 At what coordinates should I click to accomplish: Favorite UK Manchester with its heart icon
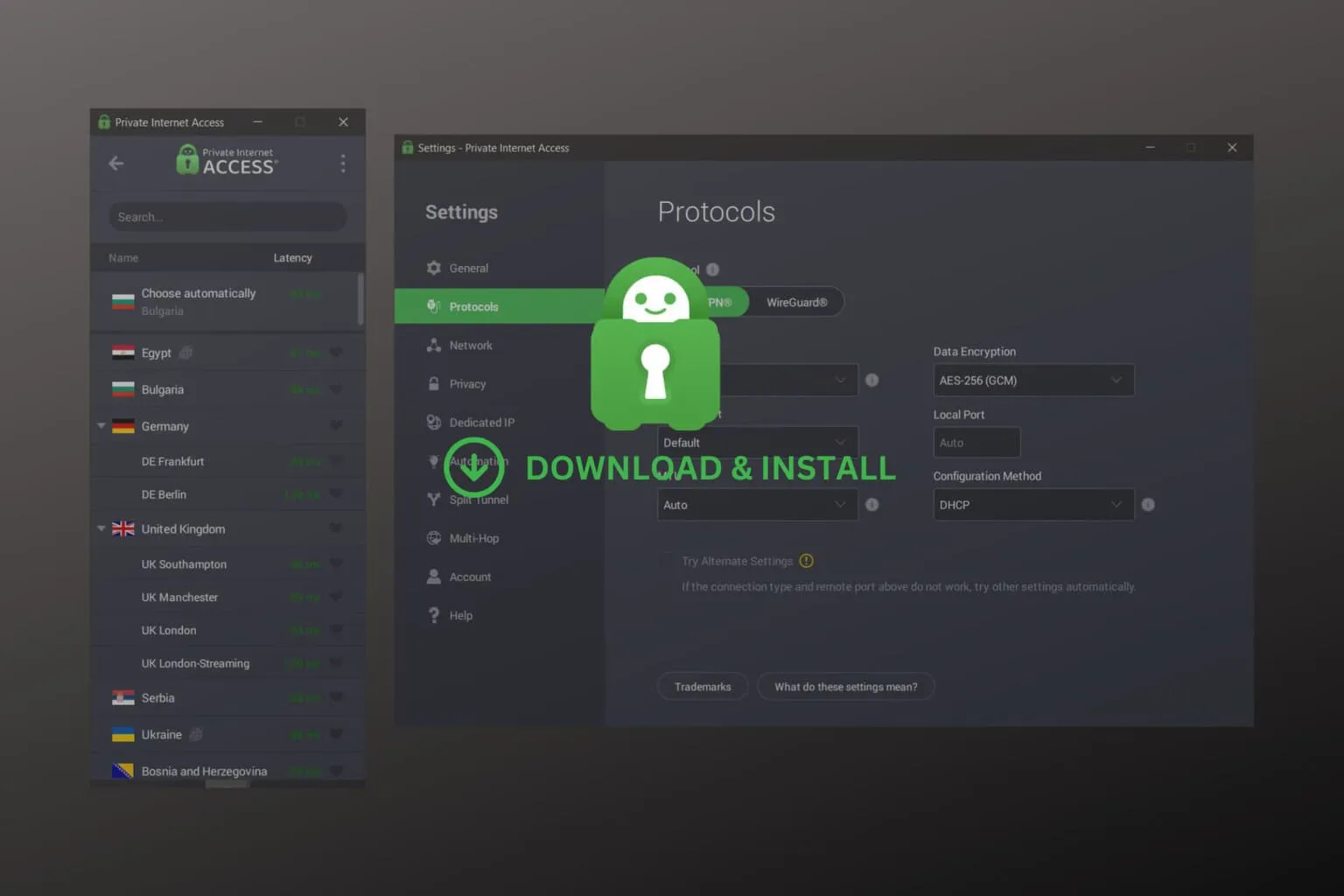coord(336,597)
